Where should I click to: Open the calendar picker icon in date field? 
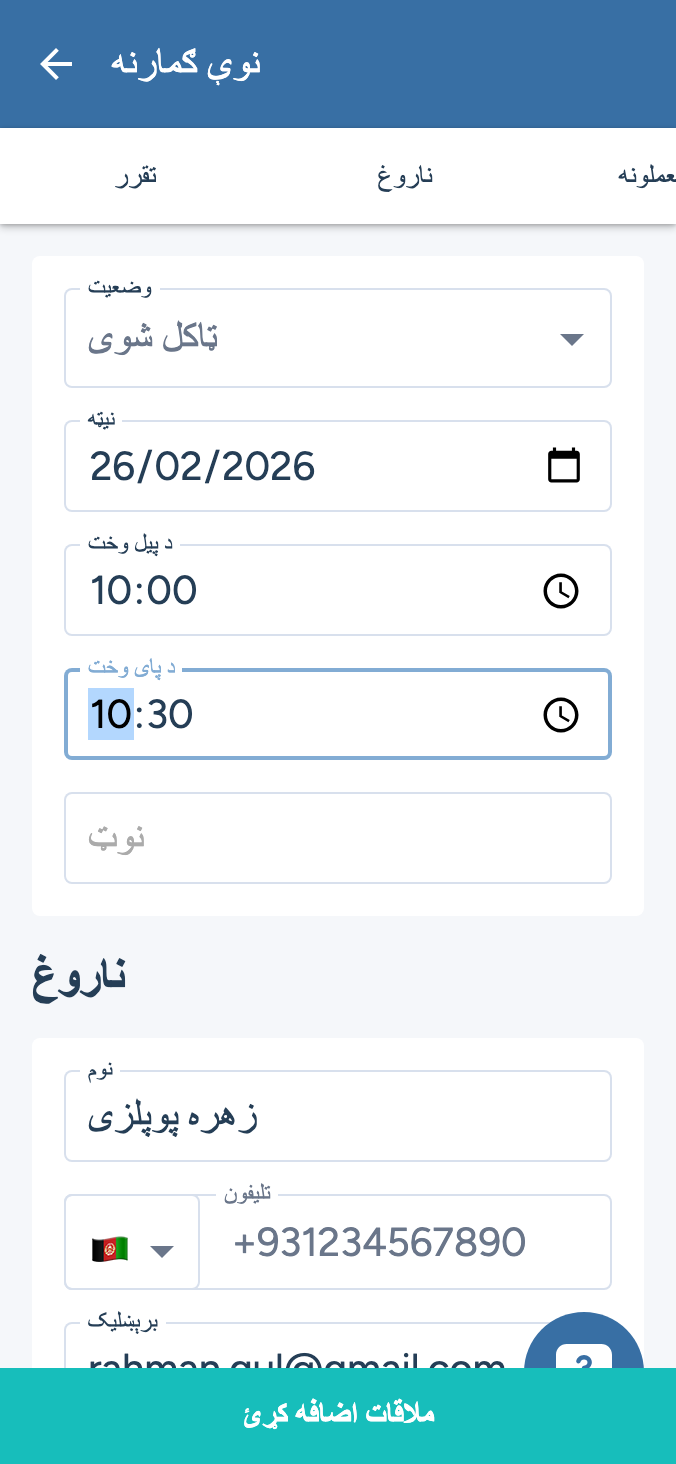pos(564,466)
